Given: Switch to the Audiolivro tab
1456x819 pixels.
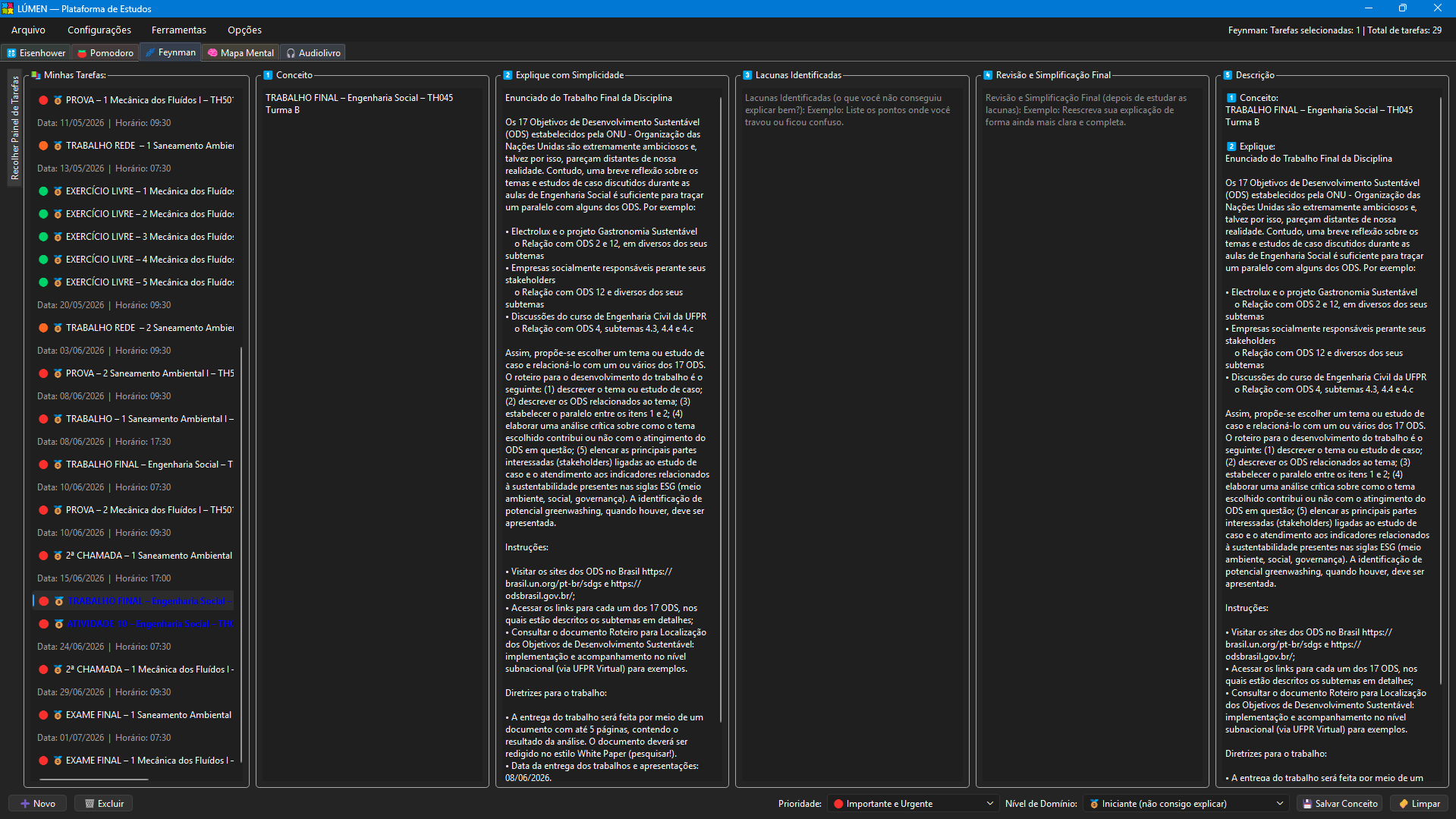Looking at the screenshot, I should click(x=313, y=52).
